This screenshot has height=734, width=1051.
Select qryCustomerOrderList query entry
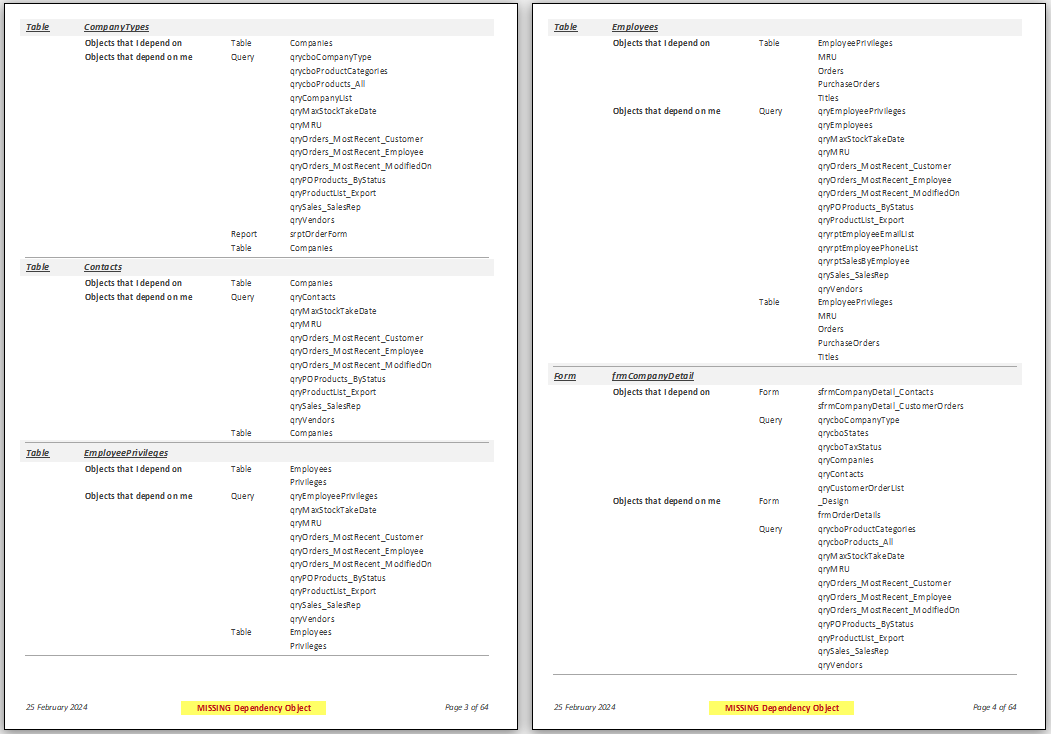click(861, 488)
